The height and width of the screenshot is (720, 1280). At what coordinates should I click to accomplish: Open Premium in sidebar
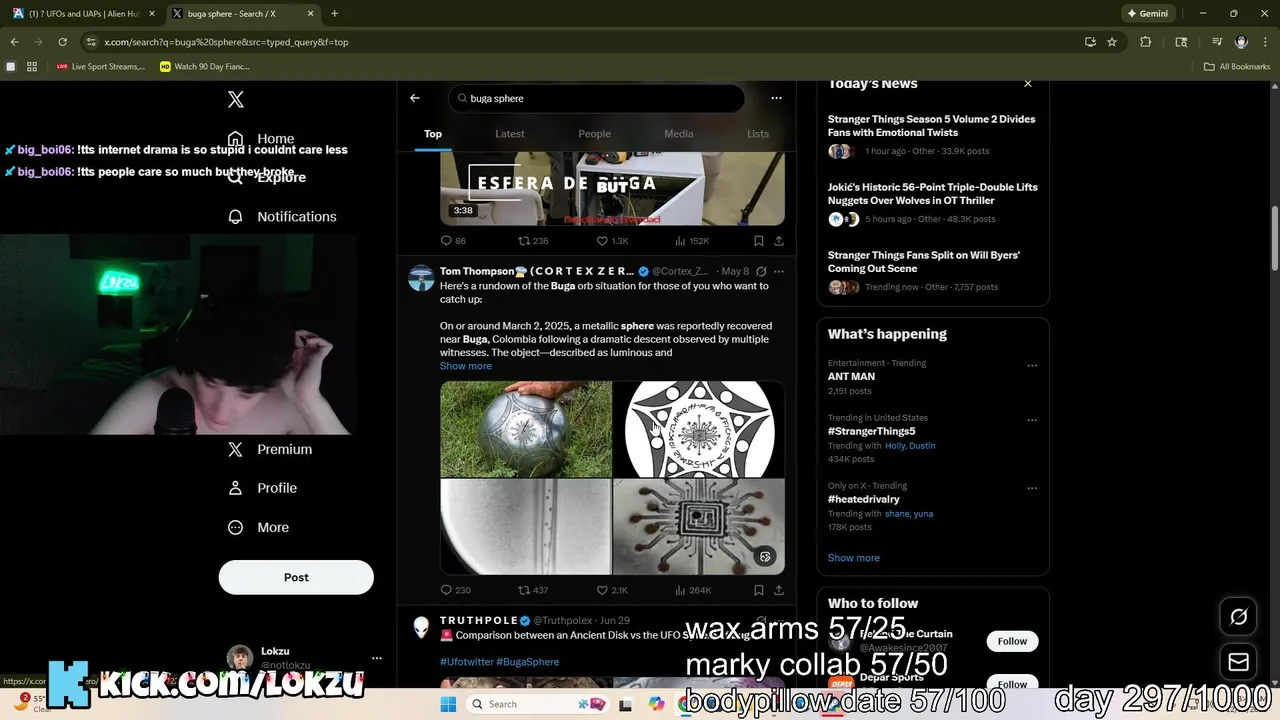pyautogui.click(x=270, y=449)
